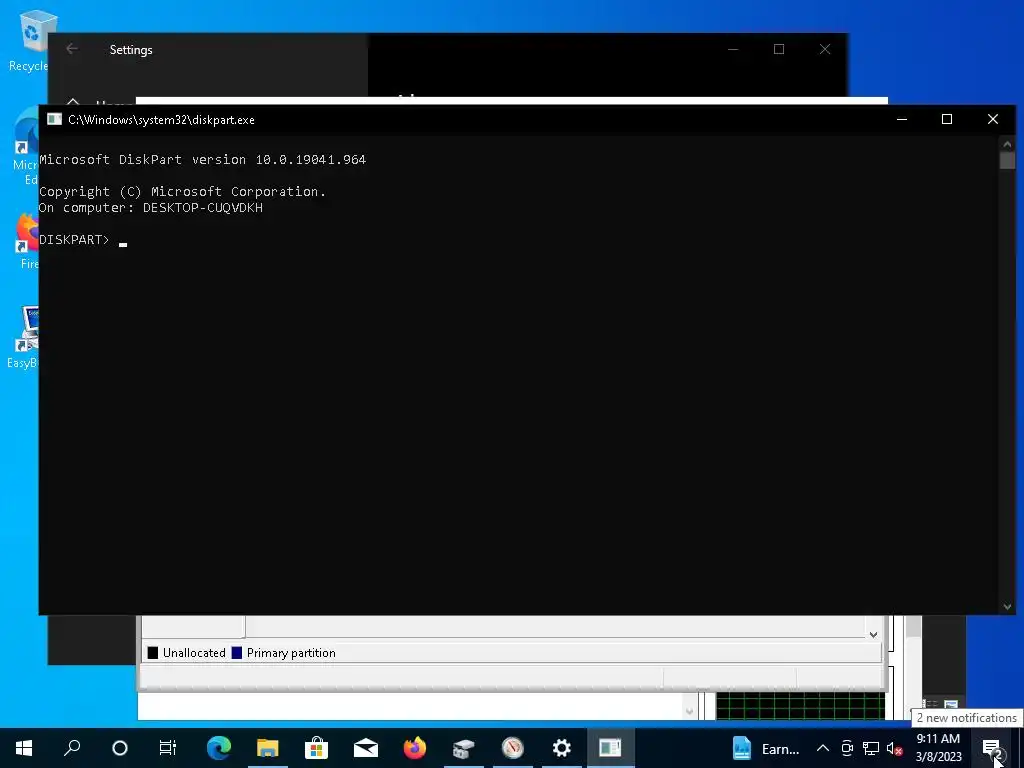
Task: Select the EasyBCD desktop shortcut
Action: tap(24, 337)
